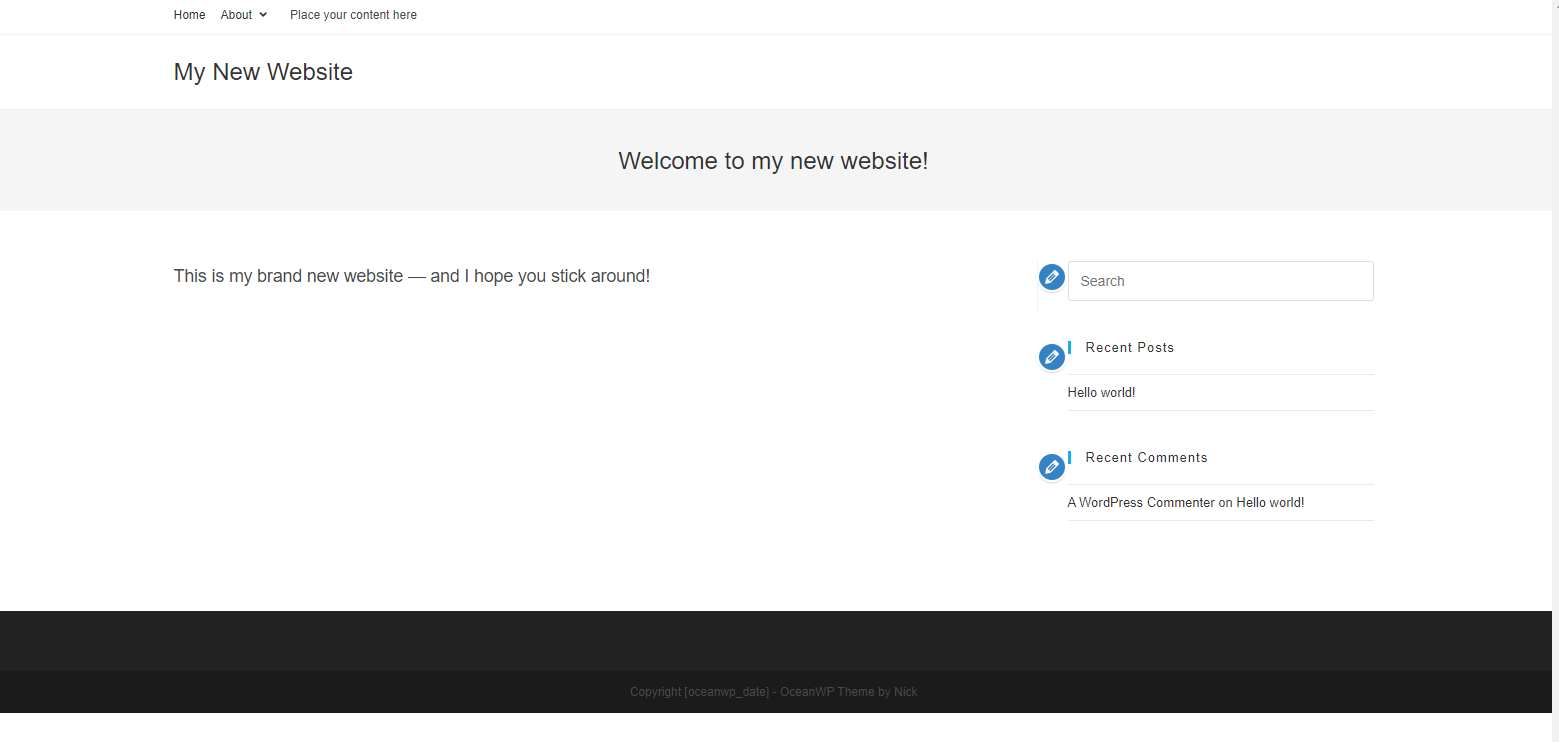The width and height of the screenshot is (1559, 742).
Task: Open the Home menu item
Action: [189, 14]
